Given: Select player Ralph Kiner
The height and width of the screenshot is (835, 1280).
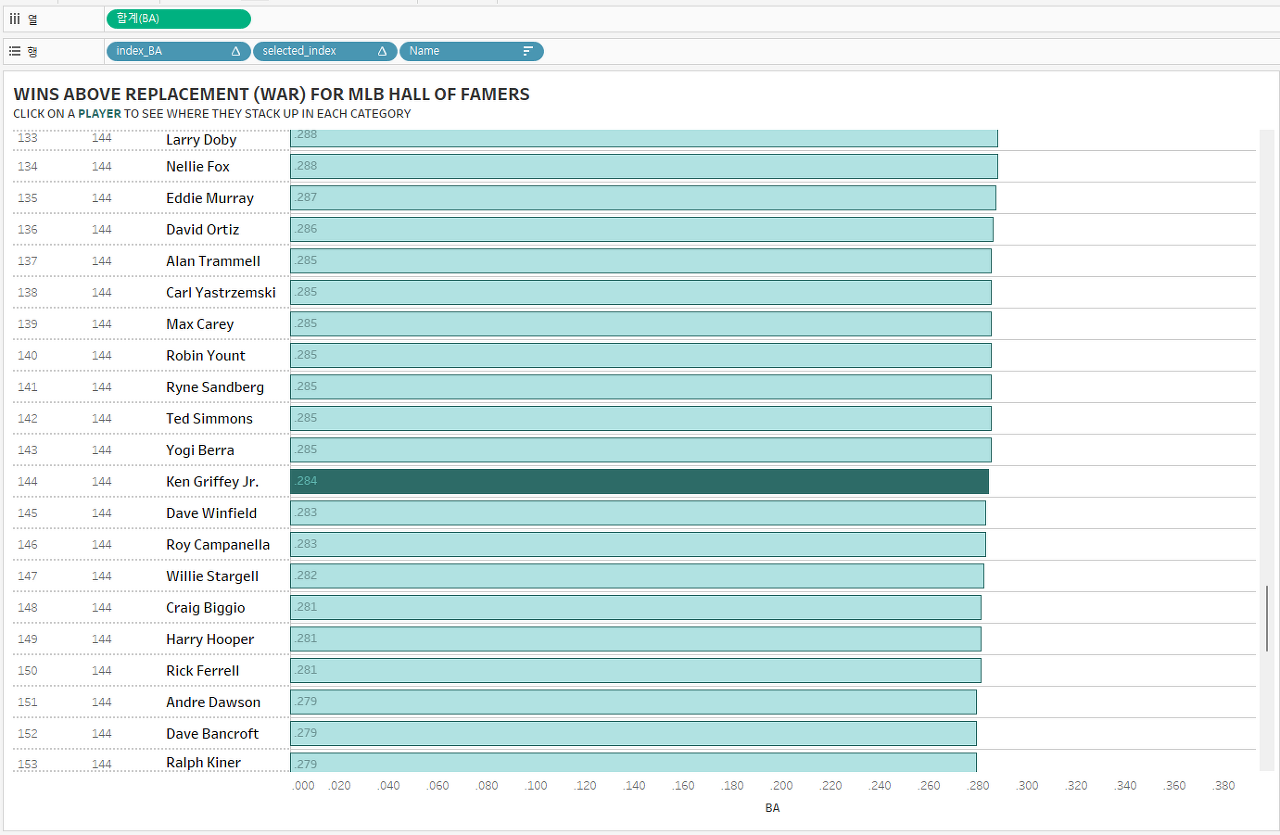Looking at the screenshot, I should click(x=204, y=763).
